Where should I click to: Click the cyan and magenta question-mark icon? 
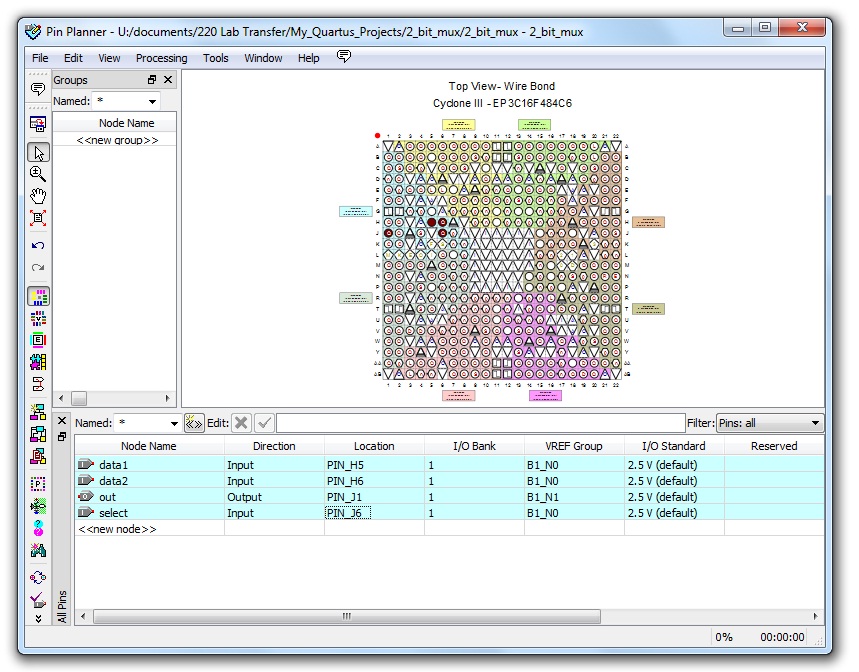[38, 528]
